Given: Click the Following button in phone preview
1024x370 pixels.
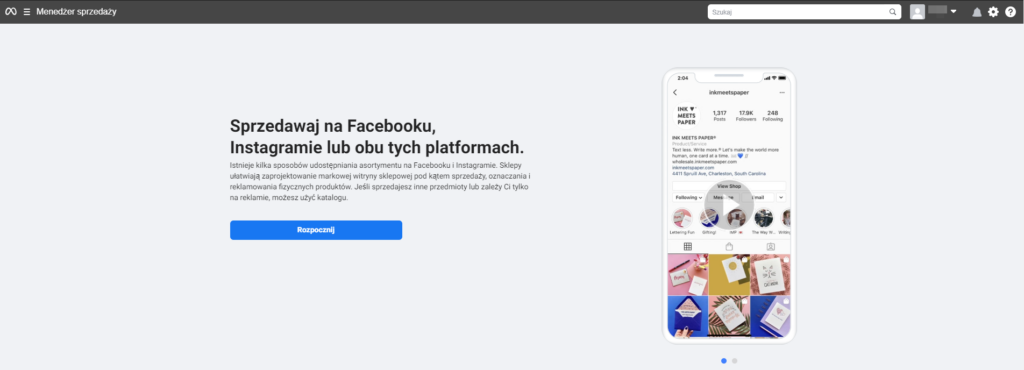Looking at the screenshot, I should point(688,197).
